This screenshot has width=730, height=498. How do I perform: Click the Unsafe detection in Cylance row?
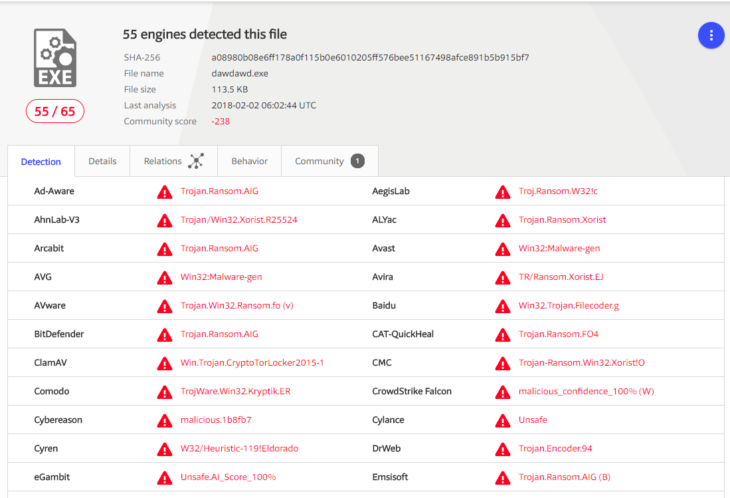point(533,420)
